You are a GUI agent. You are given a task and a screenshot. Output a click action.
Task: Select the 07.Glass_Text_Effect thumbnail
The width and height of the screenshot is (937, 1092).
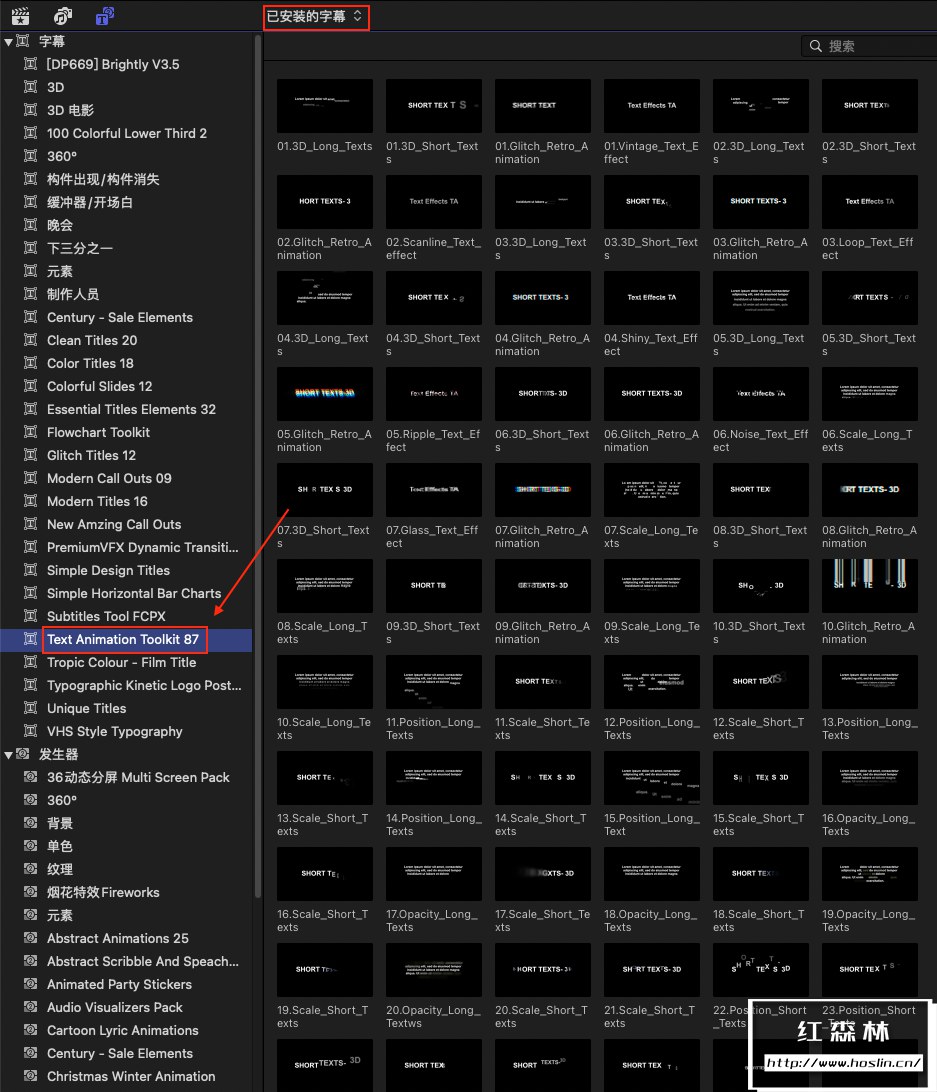point(433,490)
